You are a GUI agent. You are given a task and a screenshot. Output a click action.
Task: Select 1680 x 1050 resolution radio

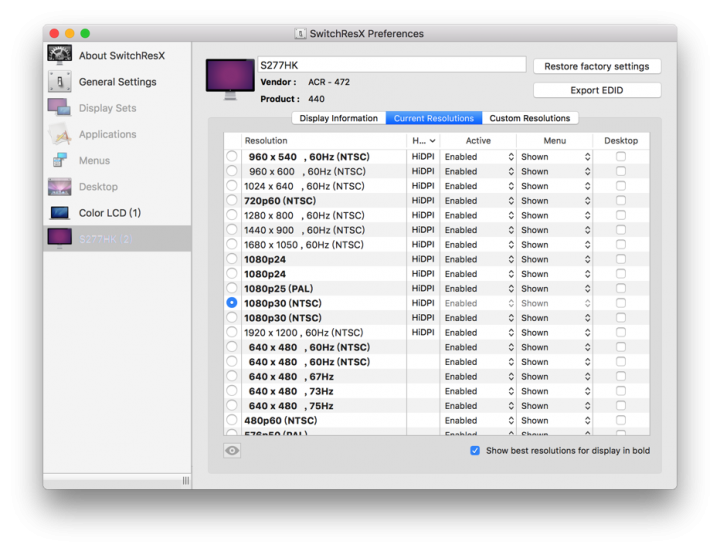pos(232,244)
